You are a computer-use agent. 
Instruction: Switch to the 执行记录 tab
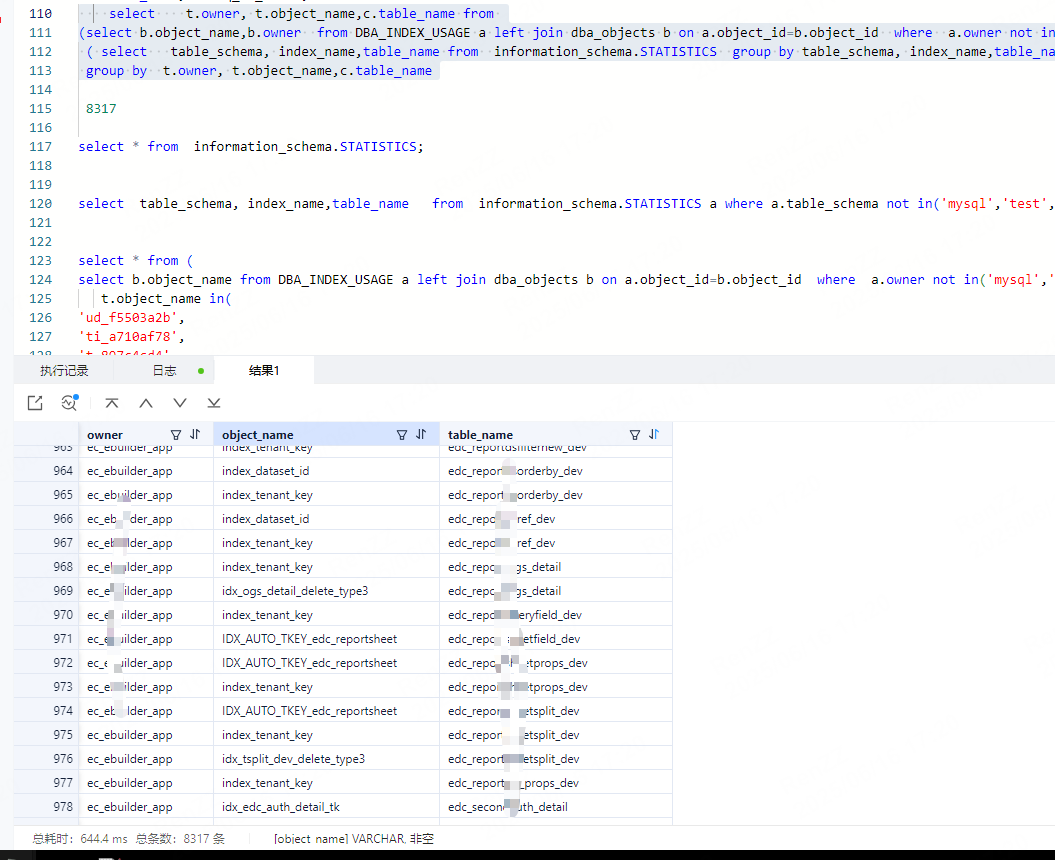click(x=64, y=371)
